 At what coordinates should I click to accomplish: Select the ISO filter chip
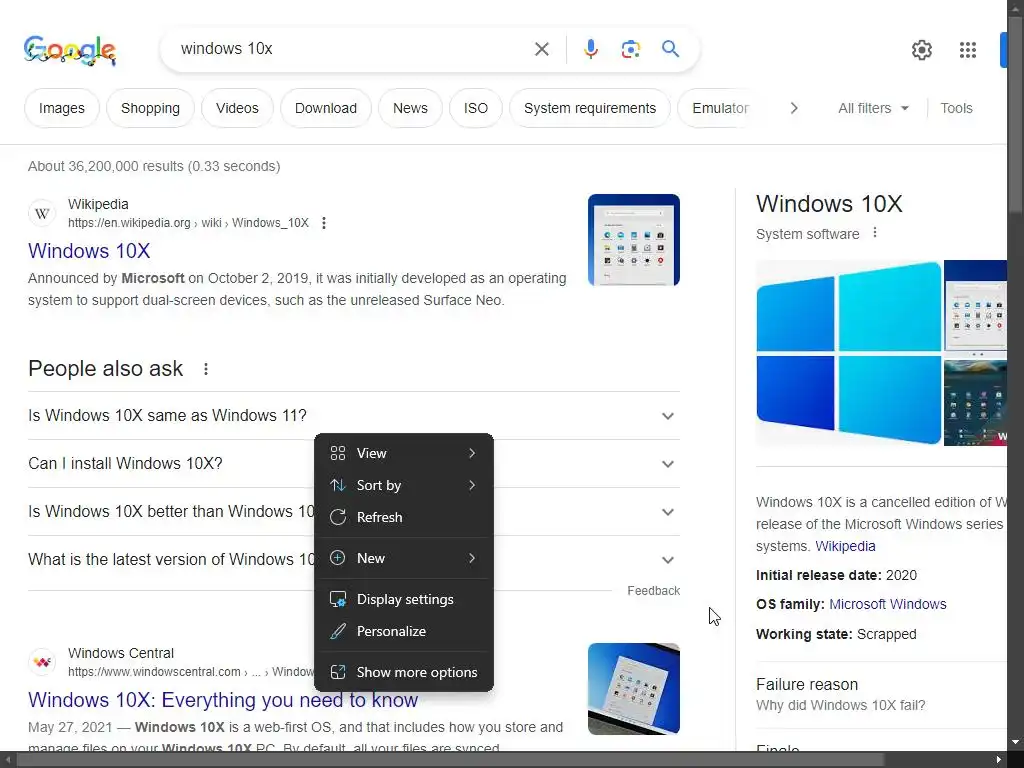tap(475, 108)
